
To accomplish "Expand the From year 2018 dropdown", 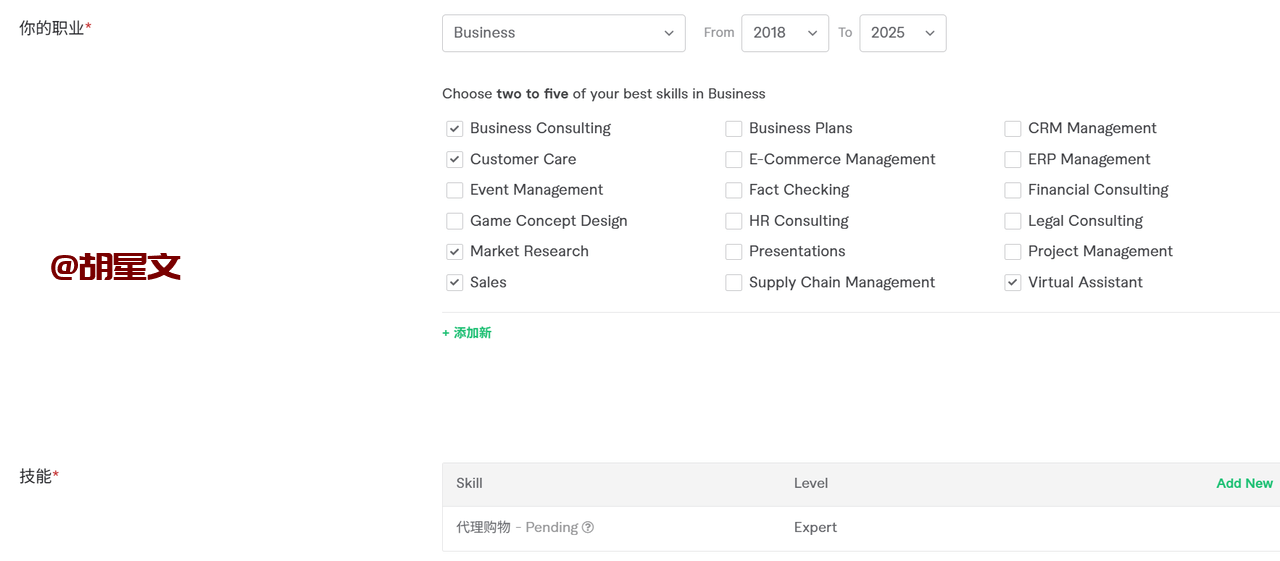I will [784, 33].
